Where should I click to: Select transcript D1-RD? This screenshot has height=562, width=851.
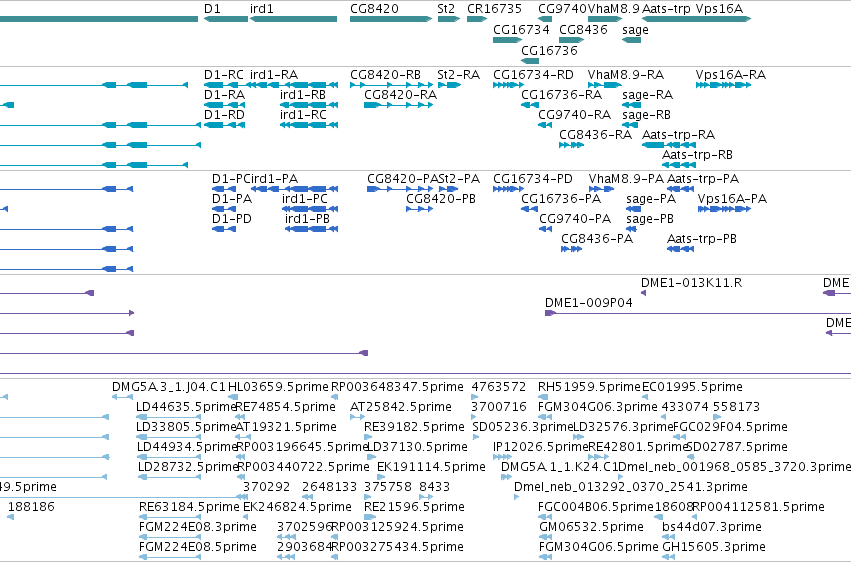tap(224, 125)
